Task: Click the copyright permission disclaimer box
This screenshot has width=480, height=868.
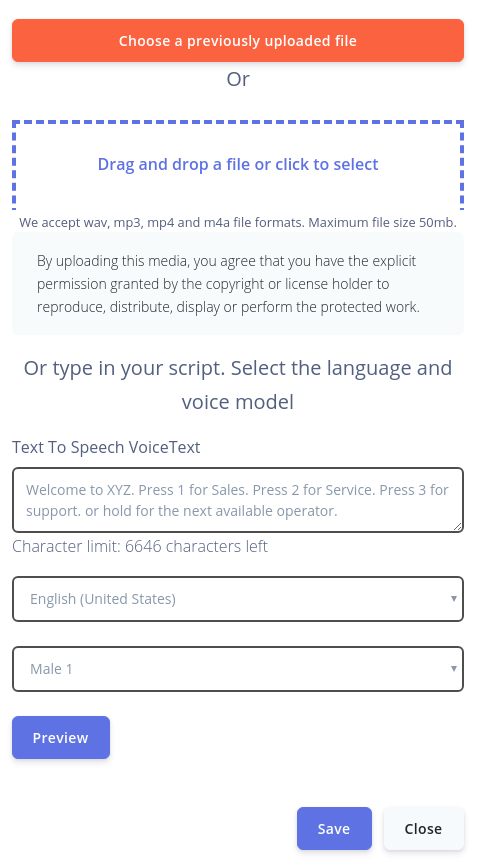Action: 238,283
